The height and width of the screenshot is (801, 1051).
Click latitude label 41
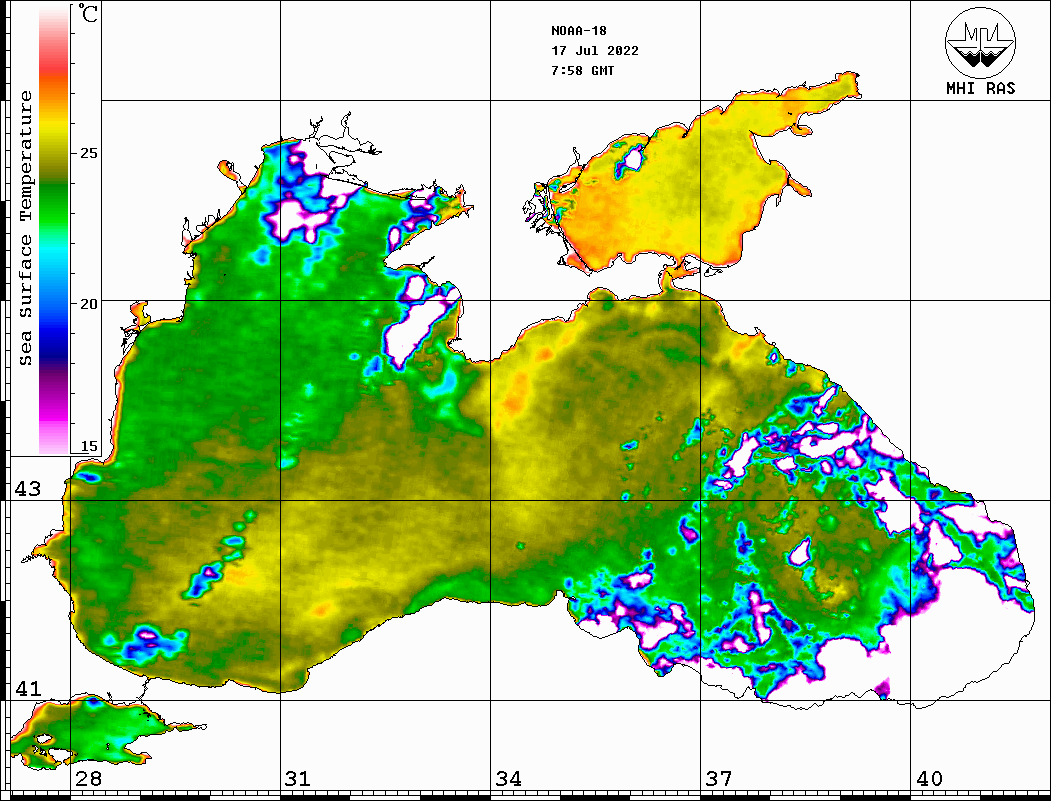pos(27,688)
